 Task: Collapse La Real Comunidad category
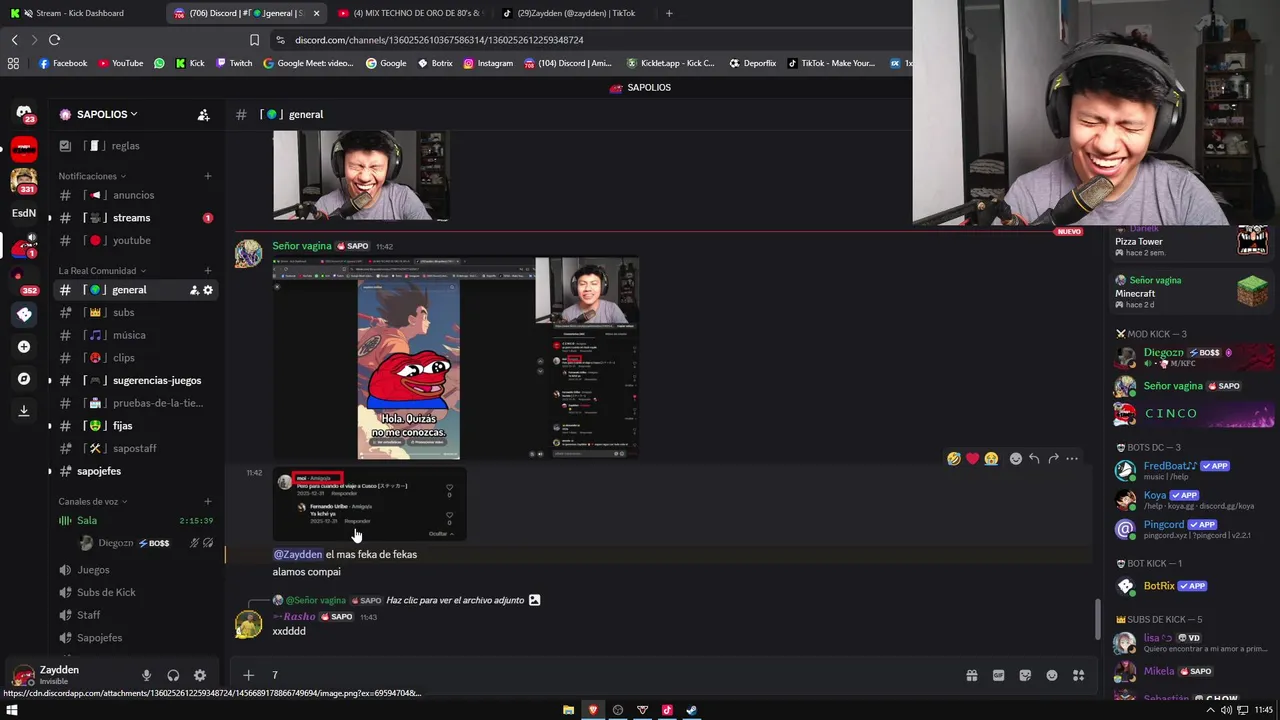pyautogui.click(x=103, y=271)
